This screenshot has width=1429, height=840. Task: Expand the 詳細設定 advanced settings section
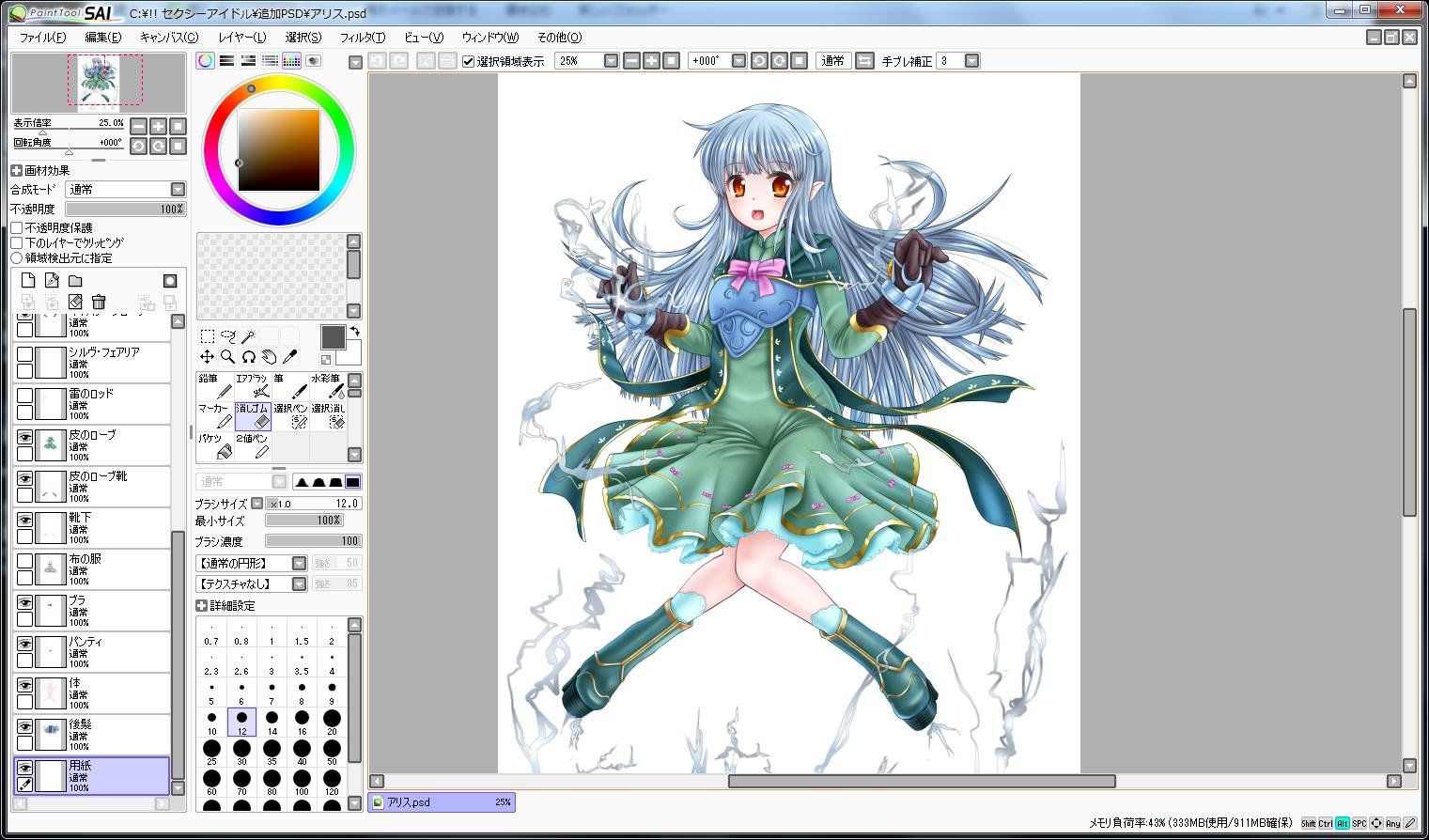201,606
